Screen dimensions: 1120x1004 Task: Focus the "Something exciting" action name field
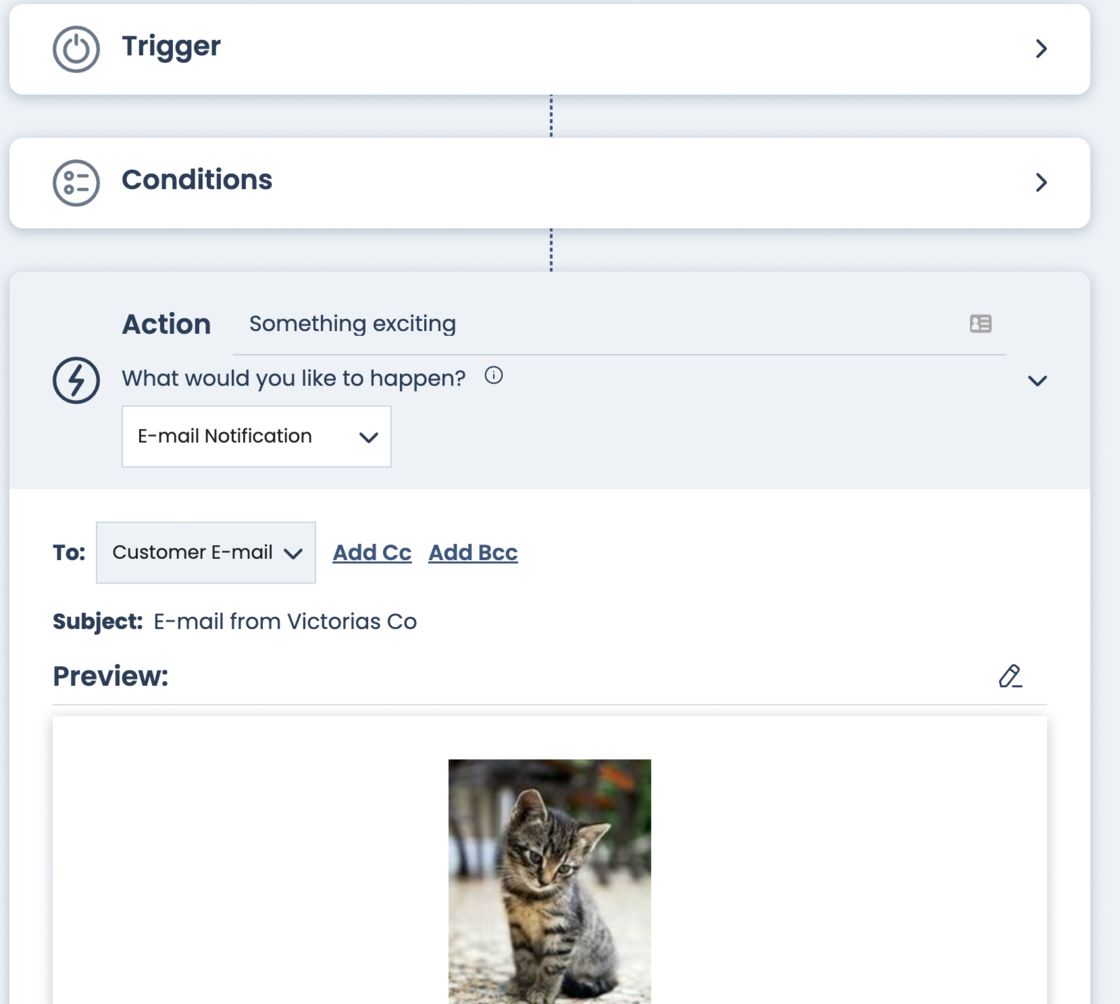click(600, 324)
